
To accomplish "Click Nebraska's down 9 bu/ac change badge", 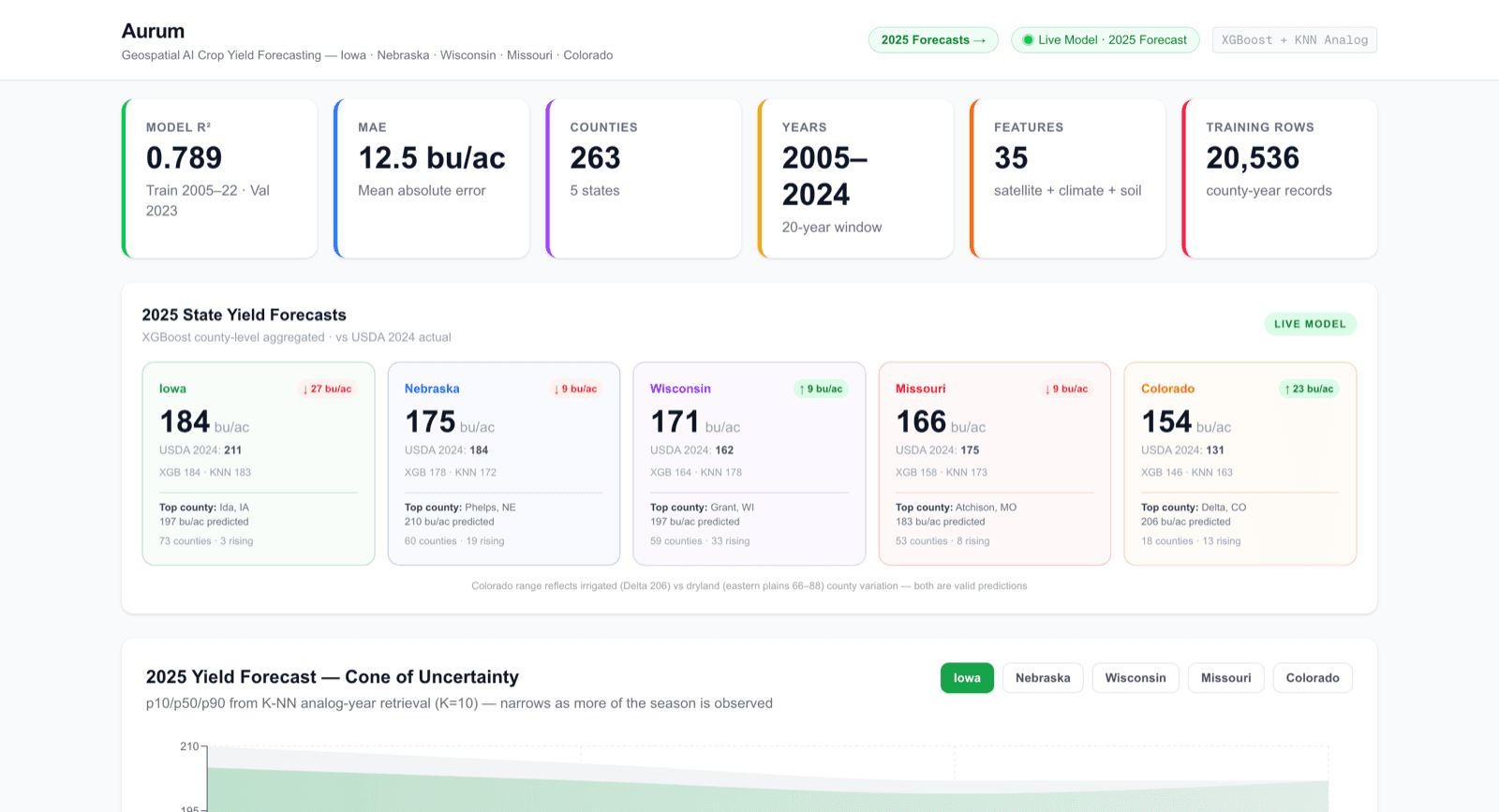I will click(575, 389).
